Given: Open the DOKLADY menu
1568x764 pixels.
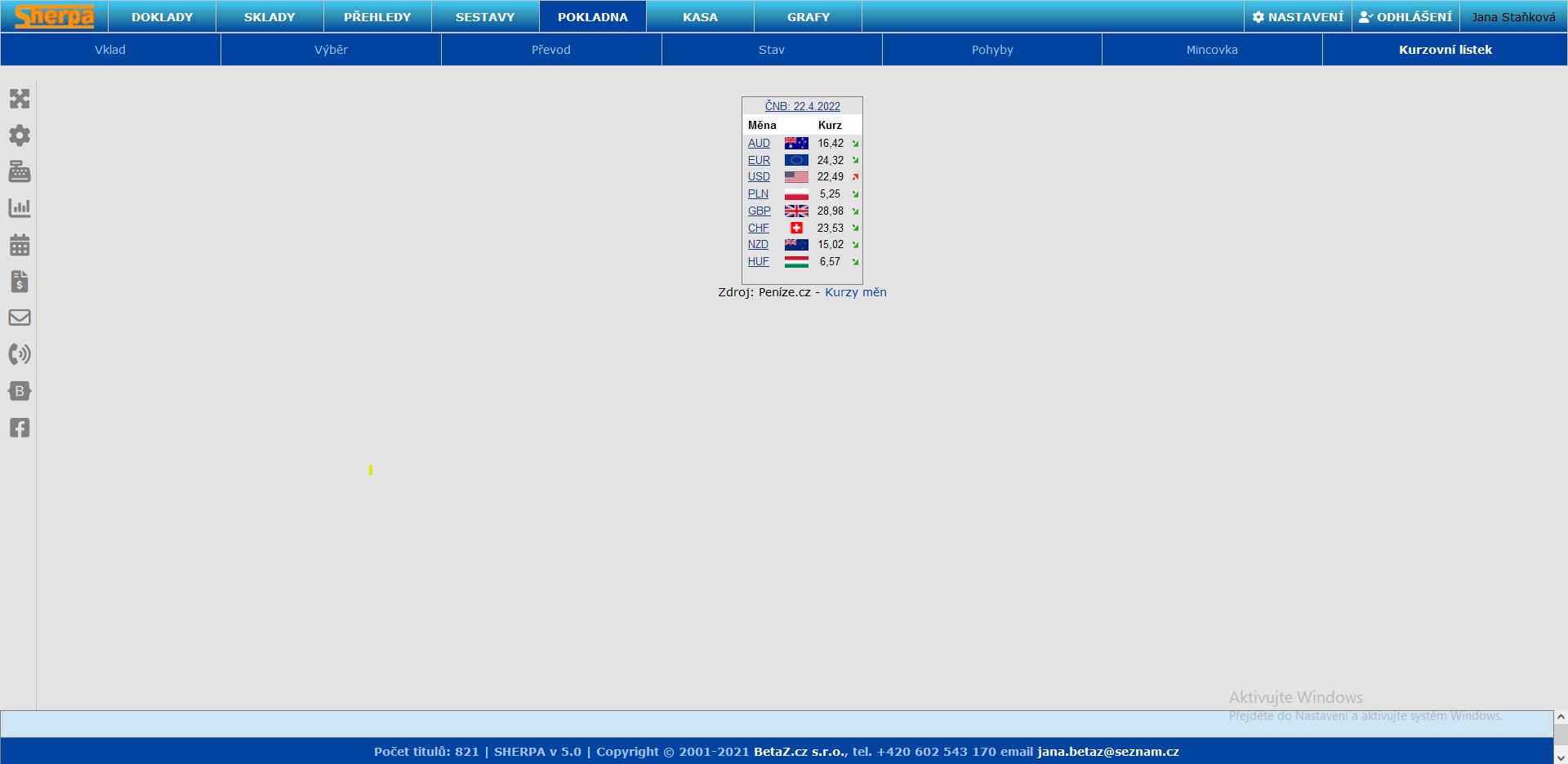Looking at the screenshot, I should pyautogui.click(x=162, y=17).
